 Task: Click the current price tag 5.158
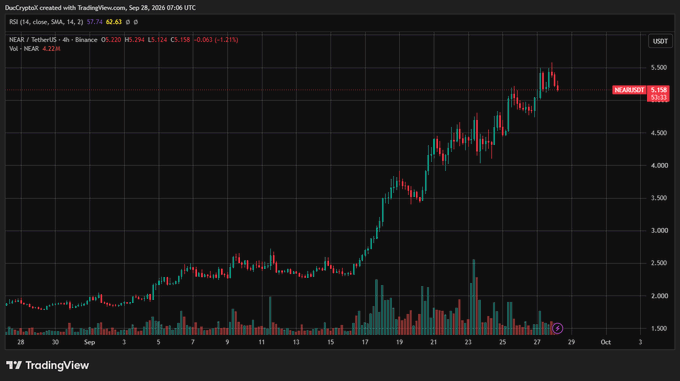click(x=658, y=90)
